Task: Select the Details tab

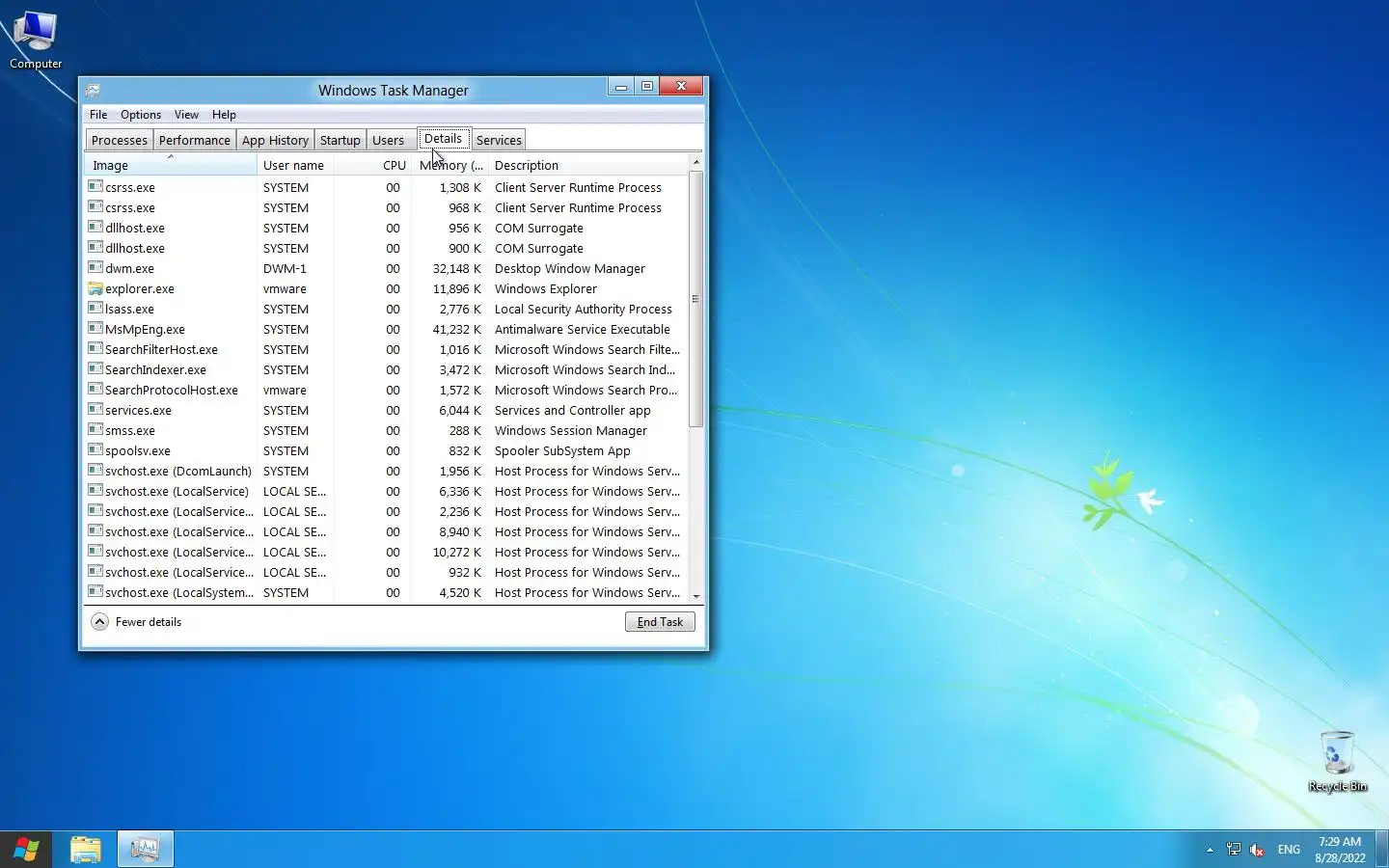Action: coord(444,138)
